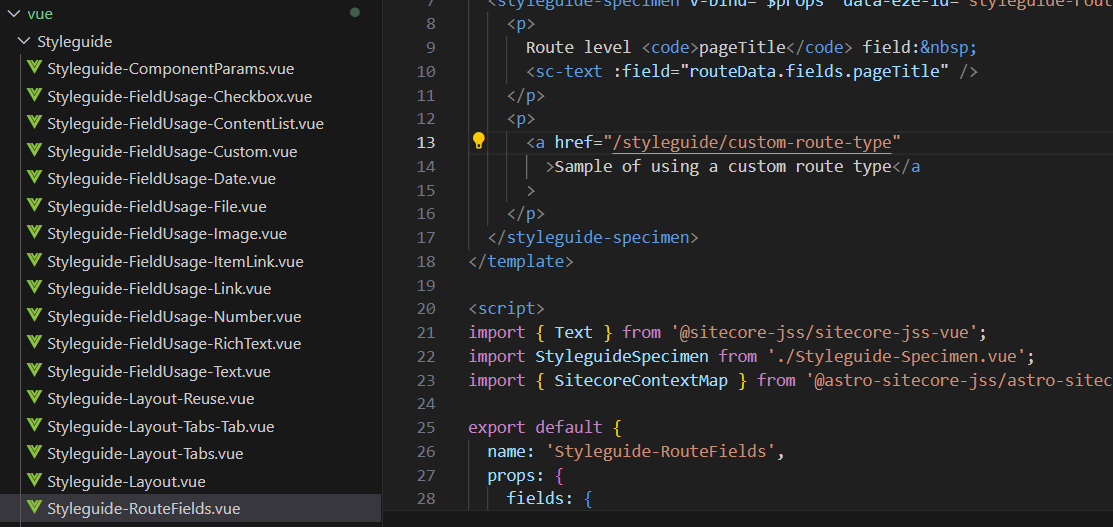Click the './Styleguide-Specimen.vue' import path
Screen dimensions: 1113x527
pyautogui.click(x=898, y=356)
